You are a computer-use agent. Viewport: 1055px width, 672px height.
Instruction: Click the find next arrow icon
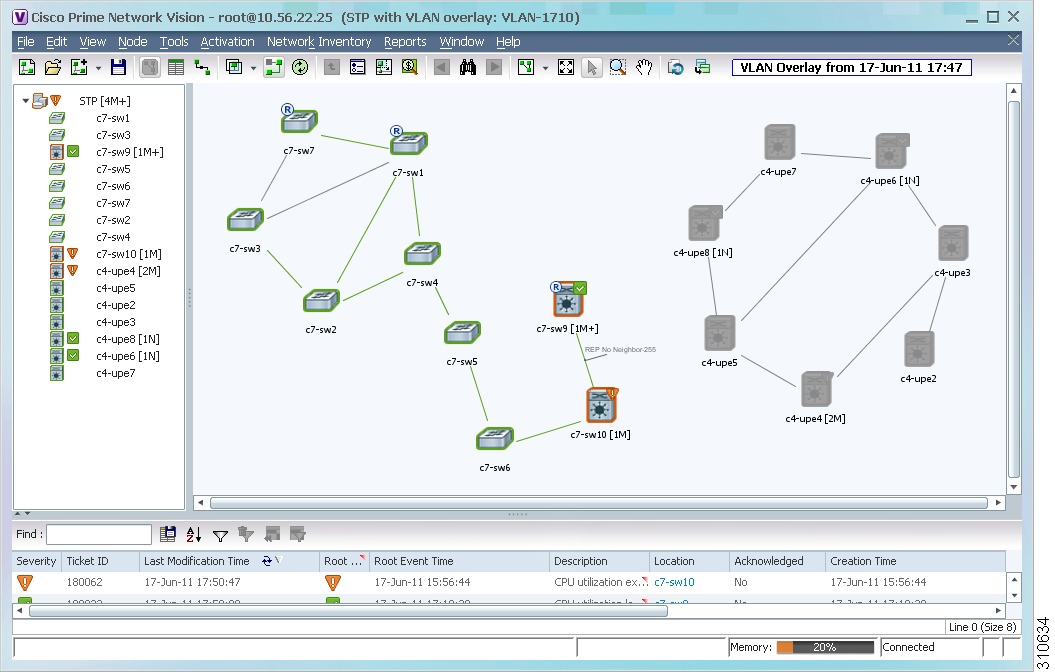click(494, 67)
